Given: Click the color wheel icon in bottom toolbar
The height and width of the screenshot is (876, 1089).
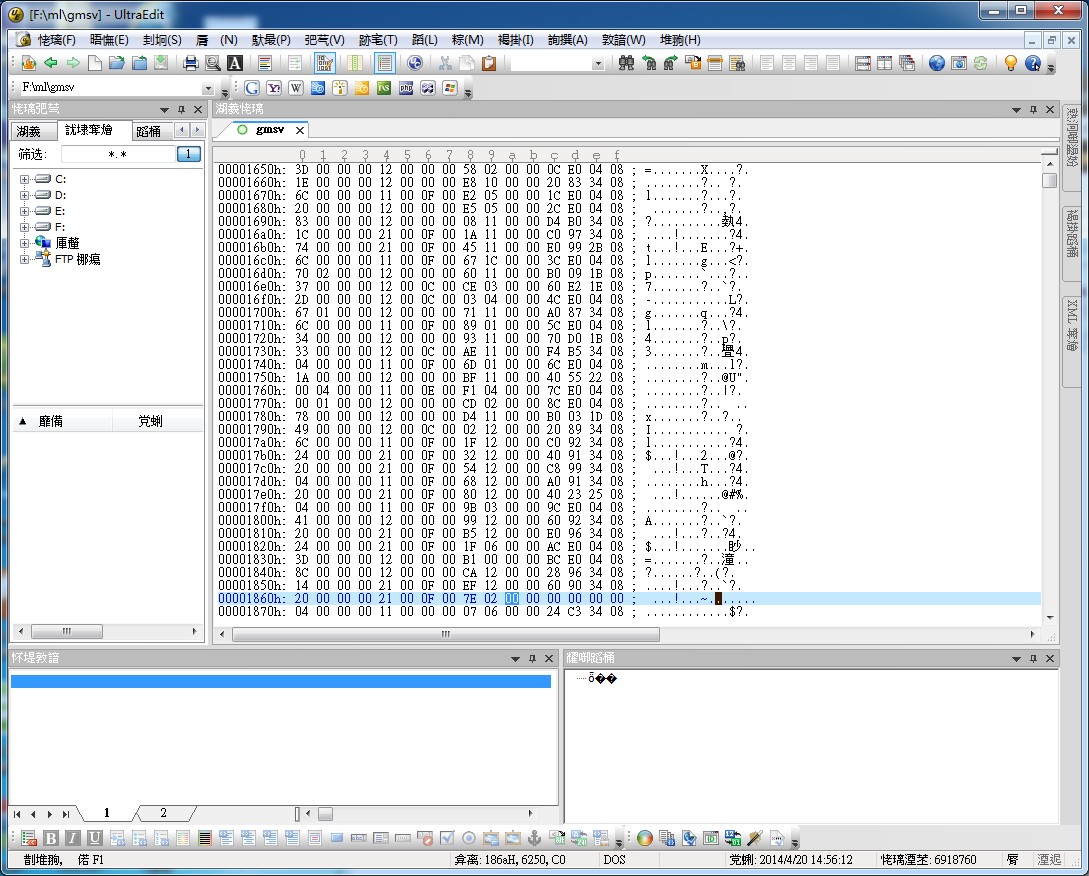Looking at the screenshot, I should pos(645,838).
